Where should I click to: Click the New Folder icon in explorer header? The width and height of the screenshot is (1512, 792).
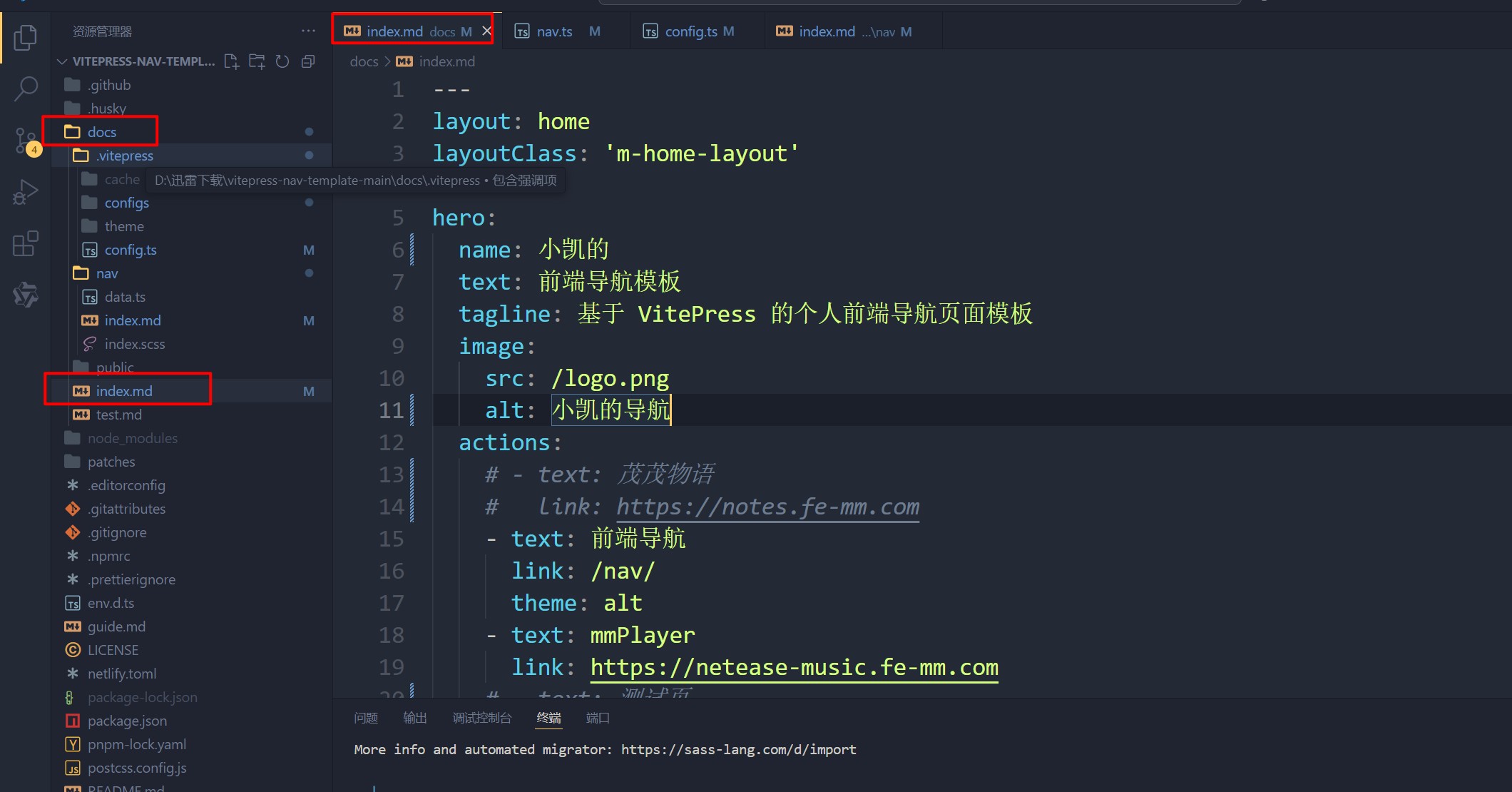point(257,61)
